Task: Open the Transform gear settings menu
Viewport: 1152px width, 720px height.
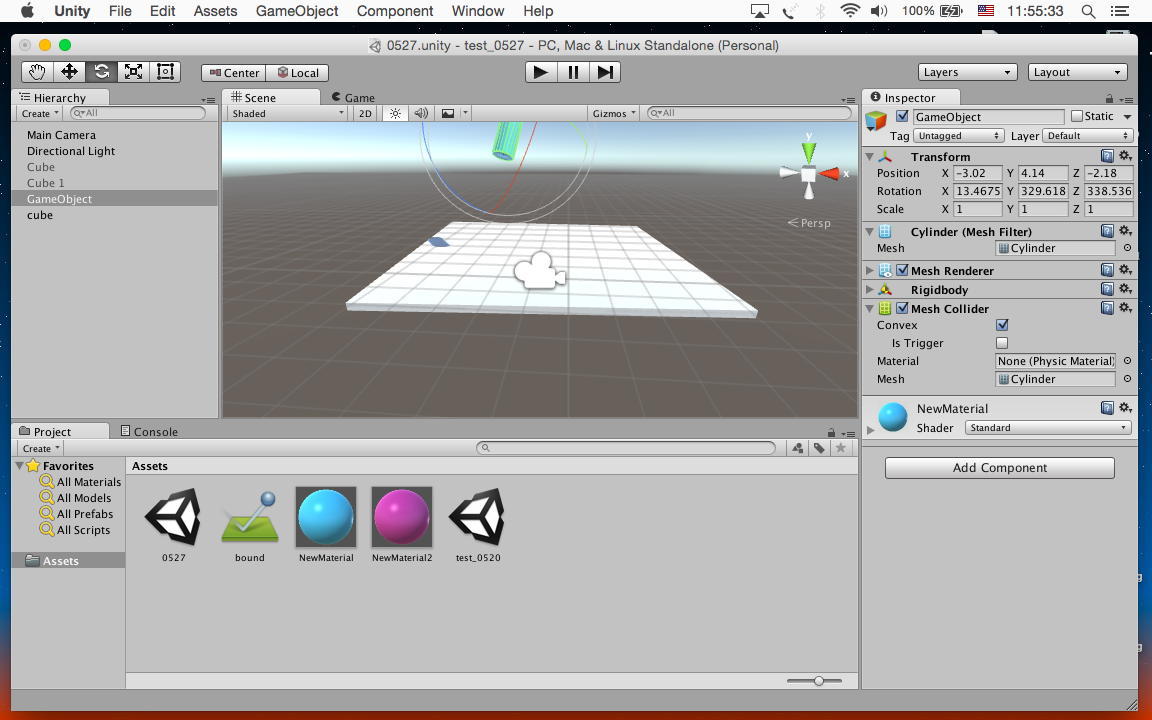Action: coord(1125,156)
